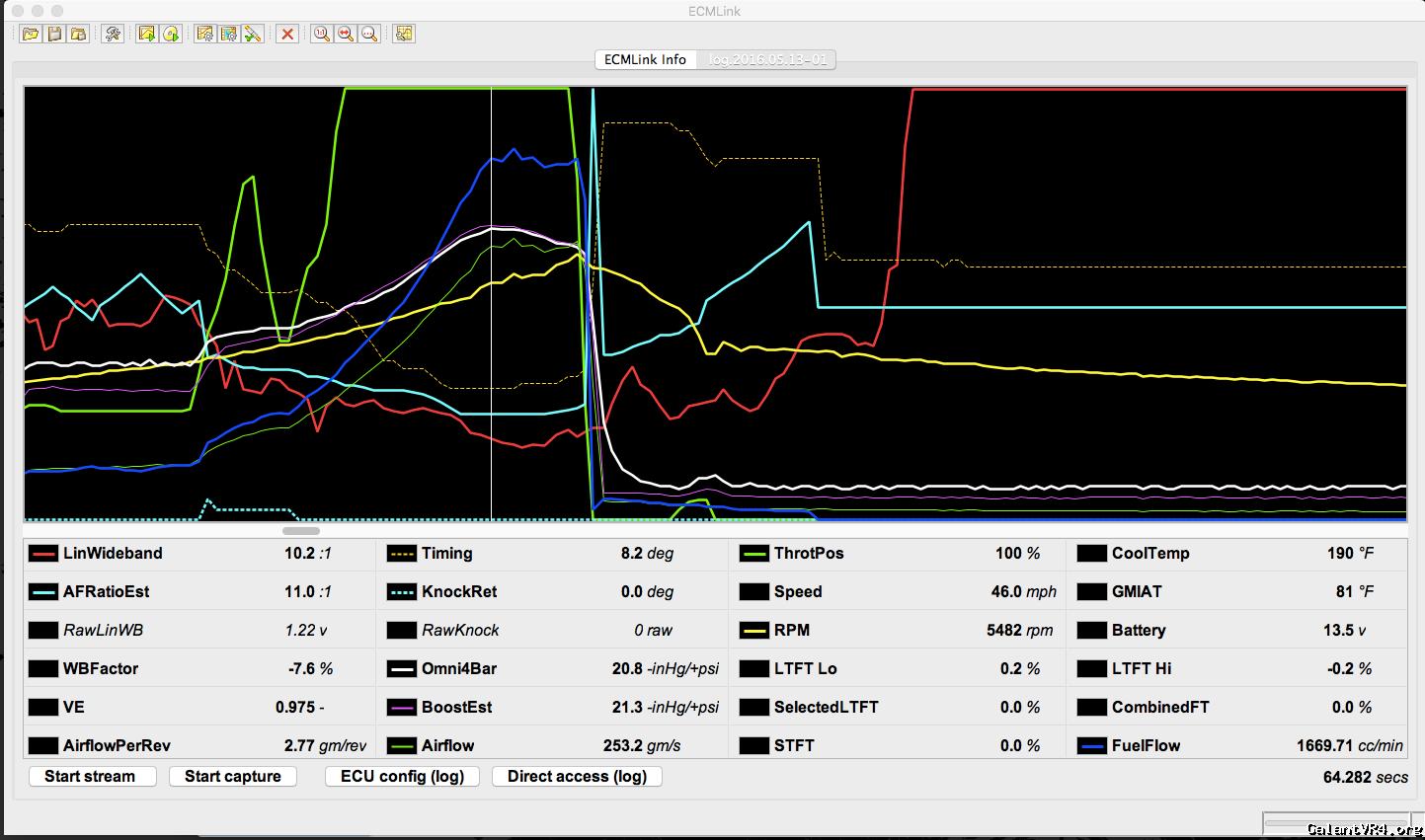
Task: Toggle the black Speed trace swatch
Action: click(x=754, y=592)
